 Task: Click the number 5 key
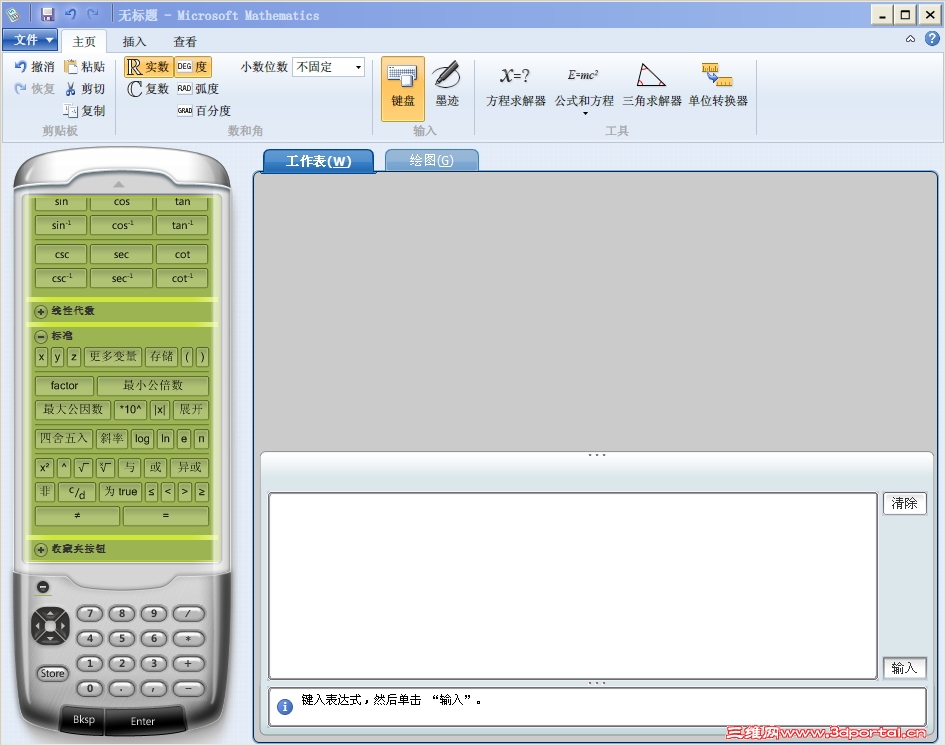122,639
